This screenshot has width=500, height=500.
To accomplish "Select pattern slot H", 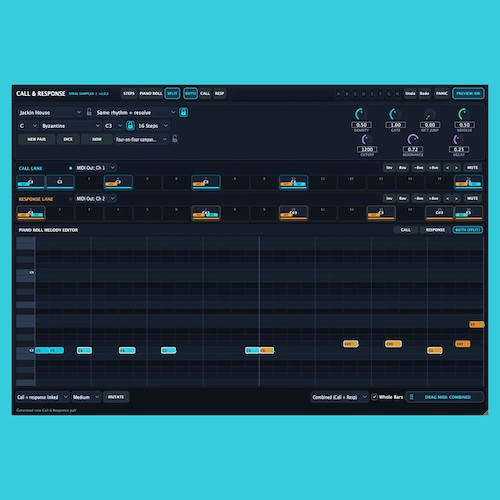I will click(x=397, y=94).
